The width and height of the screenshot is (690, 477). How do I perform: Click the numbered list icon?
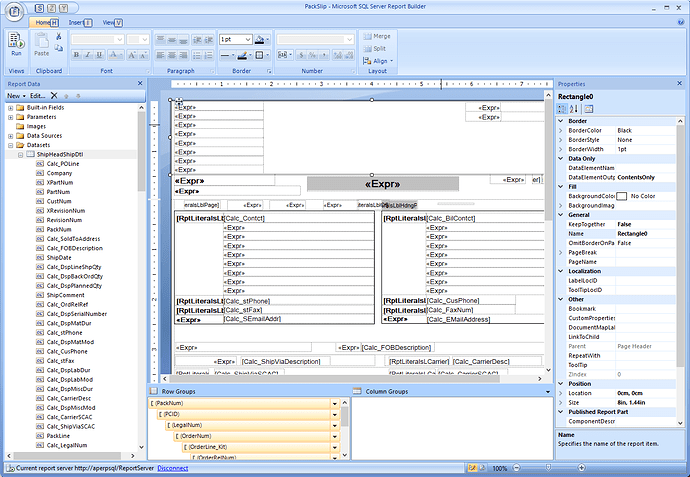pos(208,55)
